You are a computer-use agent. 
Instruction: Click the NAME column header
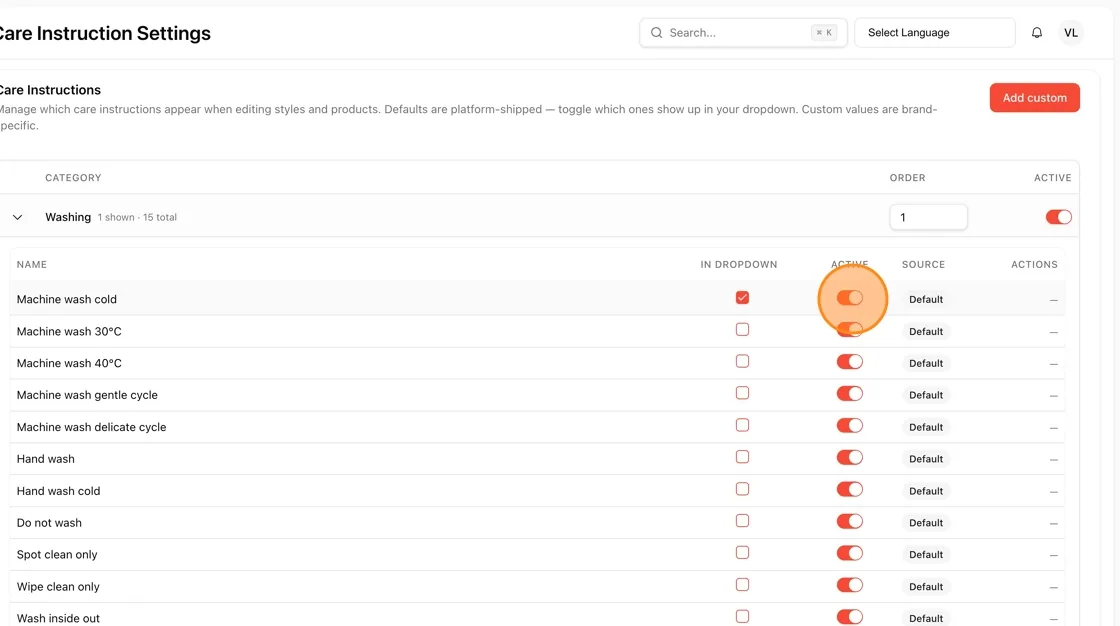click(31, 264)
